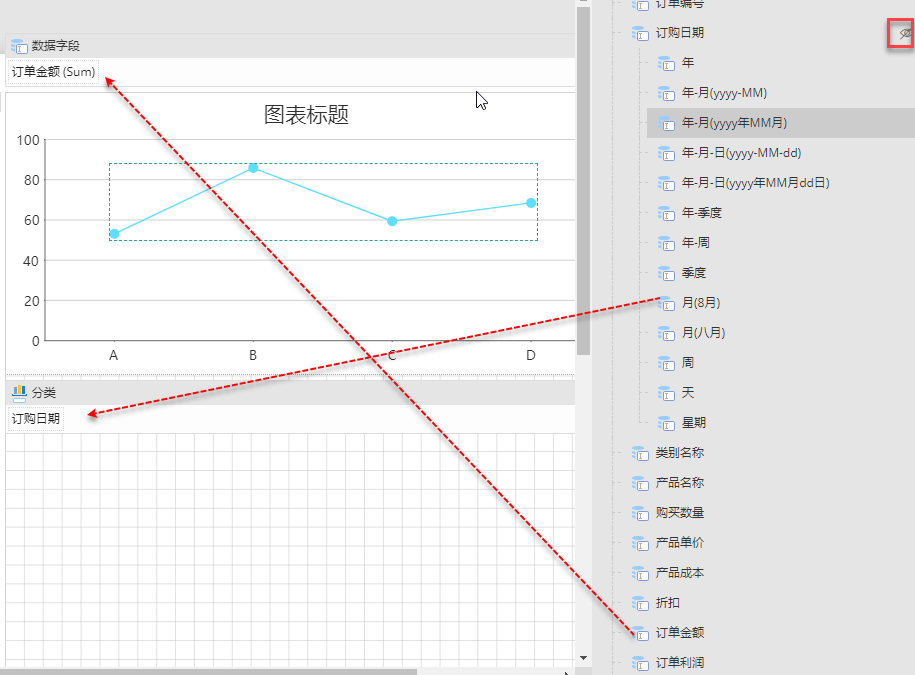Select the 年-月(yyyy-MM) date format field

pyautogui.click(x=724, y=93)
